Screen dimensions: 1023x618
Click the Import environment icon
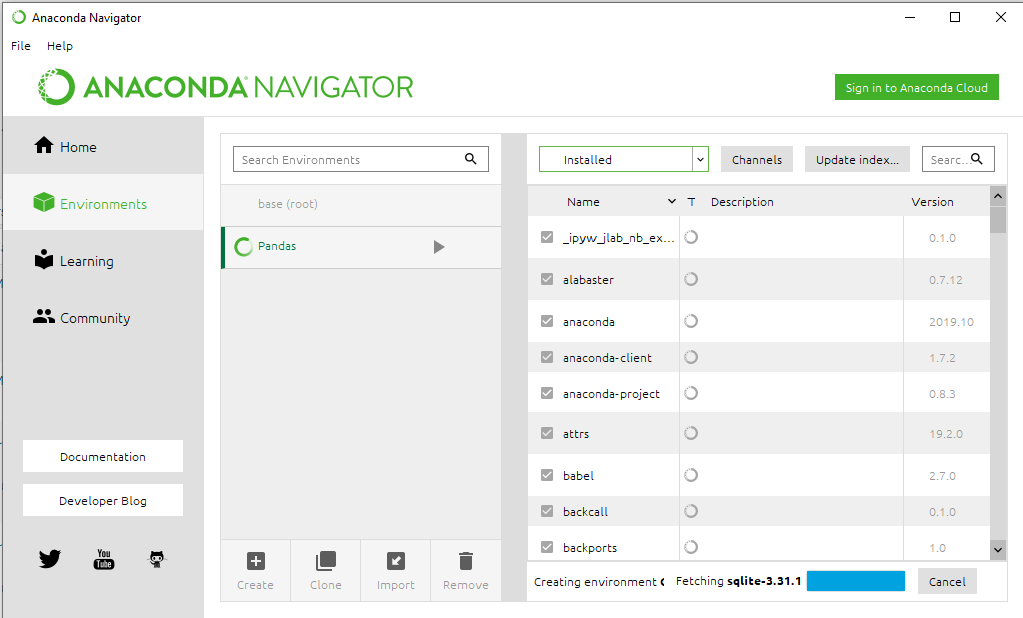tap(396, 561)
